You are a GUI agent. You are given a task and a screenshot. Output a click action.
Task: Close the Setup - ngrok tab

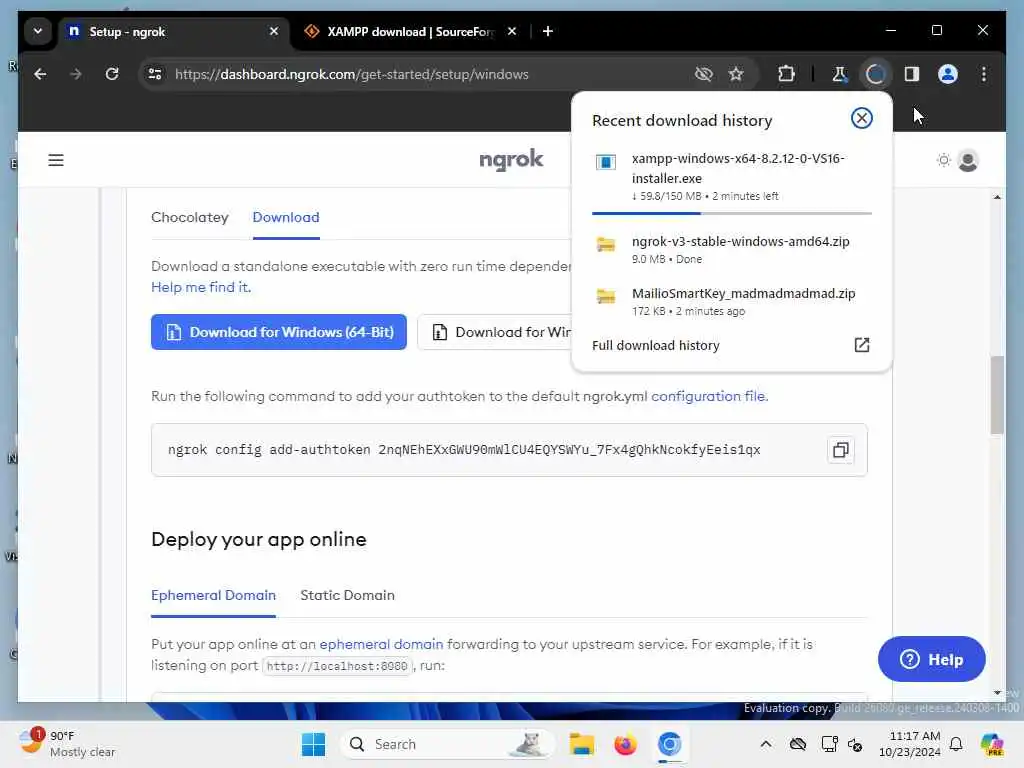pos(274,31)
